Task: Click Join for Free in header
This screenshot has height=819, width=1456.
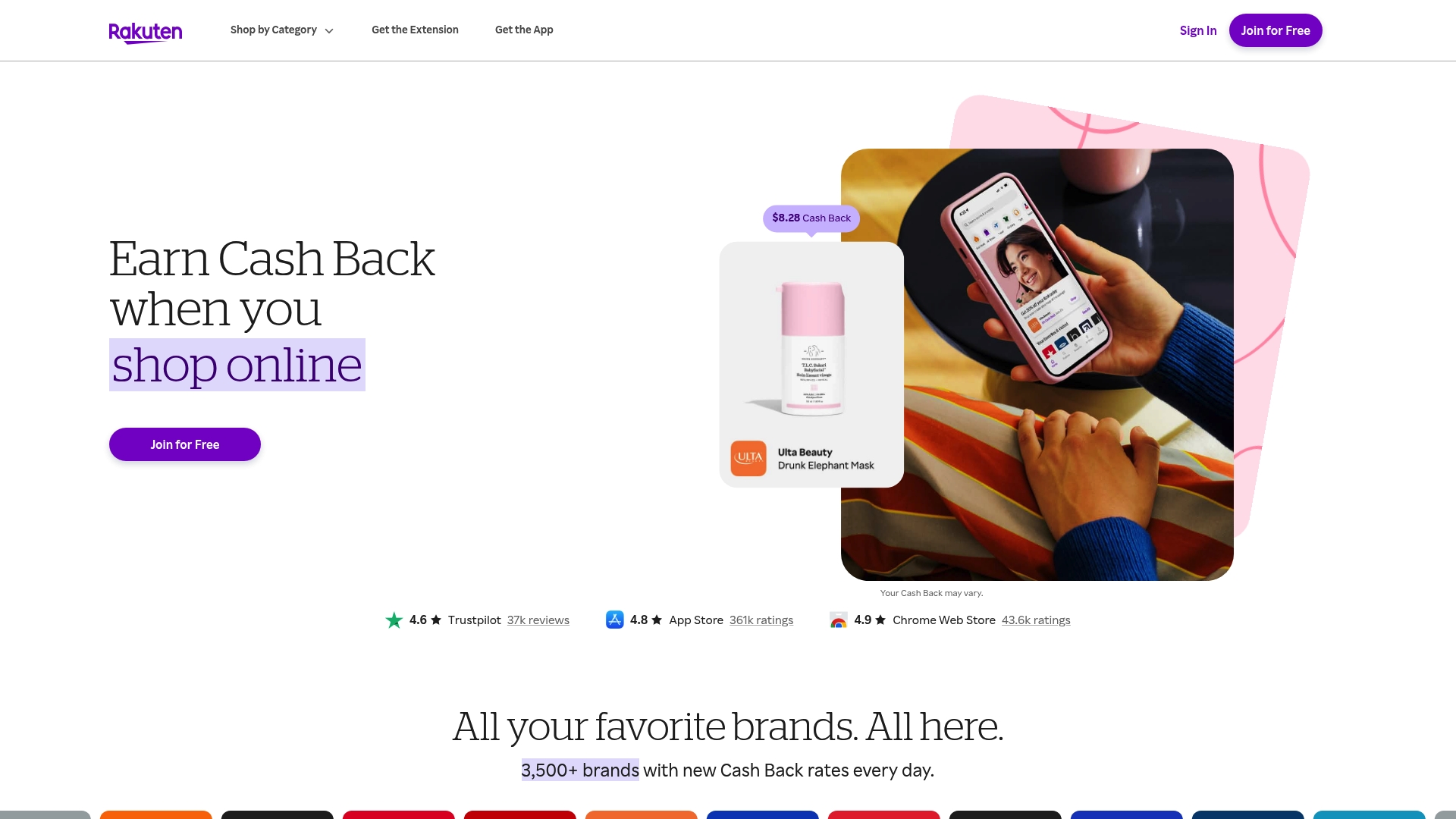Action: point(1276,30)
